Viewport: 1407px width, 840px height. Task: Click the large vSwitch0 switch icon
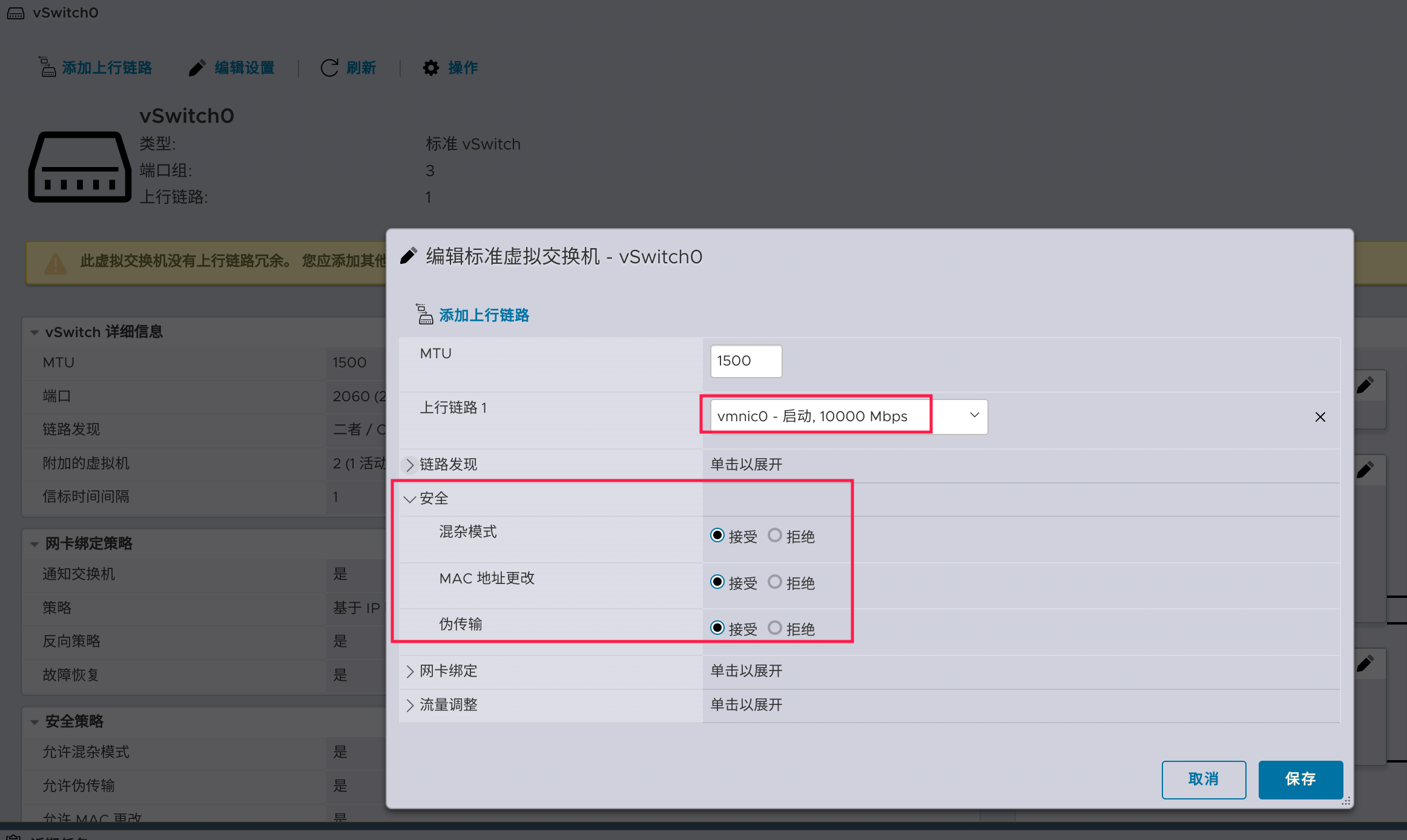tap(79, 166)
